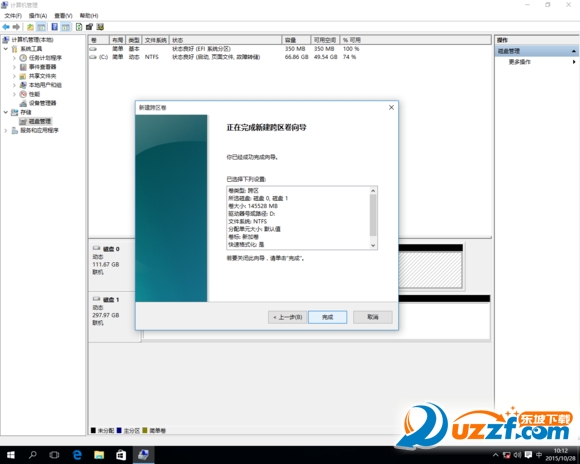580x464 pixels.
Task: Click the Disk 1 drive icon
Action: 97,299
